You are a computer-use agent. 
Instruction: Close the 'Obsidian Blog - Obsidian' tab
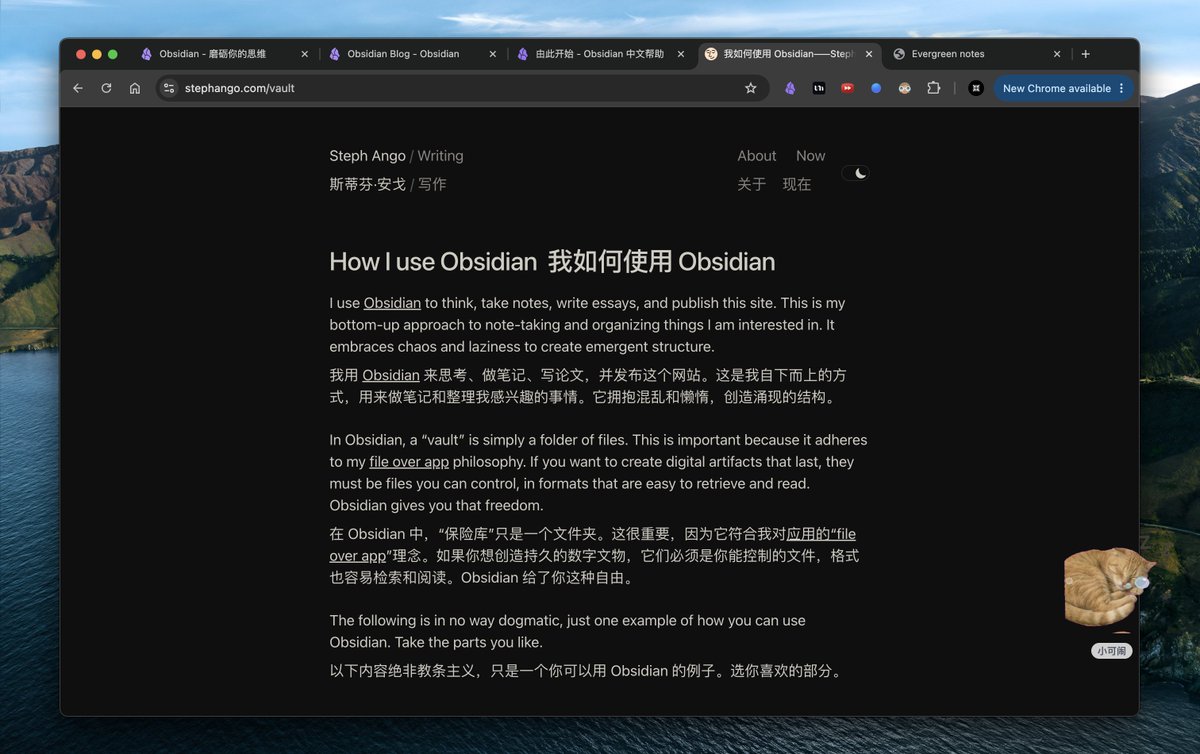pos(493,54)
